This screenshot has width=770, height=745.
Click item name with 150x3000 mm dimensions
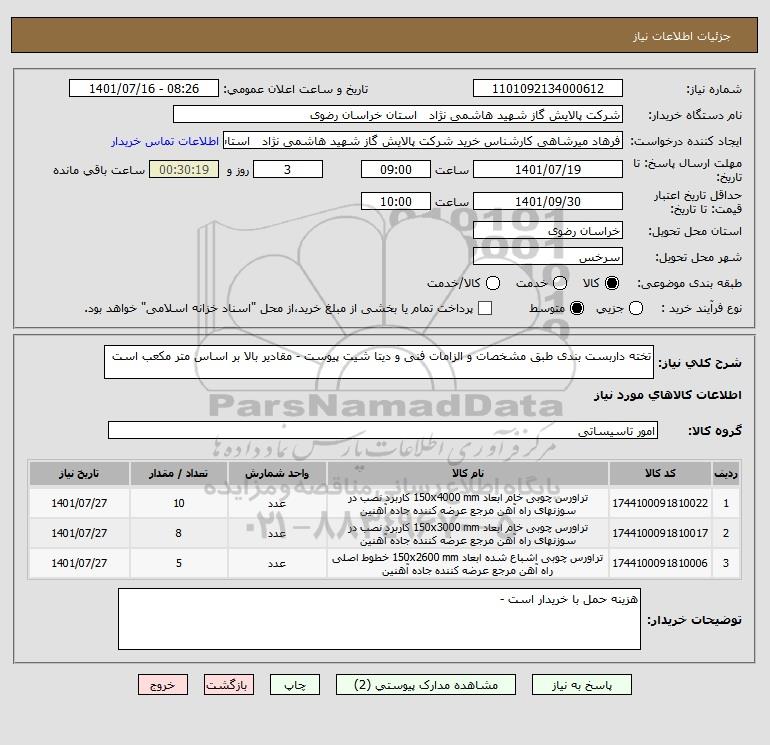pos(468,533)
